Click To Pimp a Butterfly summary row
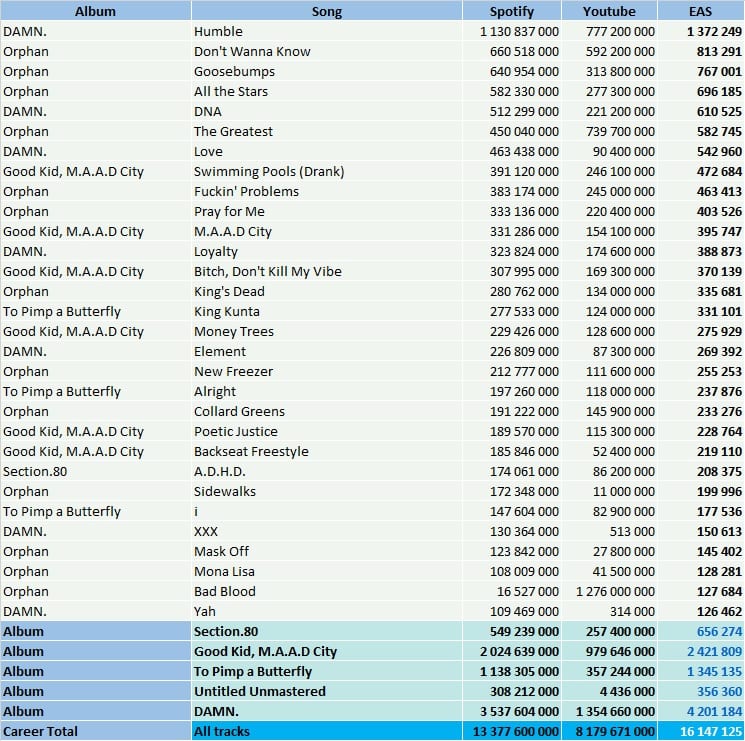The image size is (745, 741). pyautogui.click(x=372, y=671)
